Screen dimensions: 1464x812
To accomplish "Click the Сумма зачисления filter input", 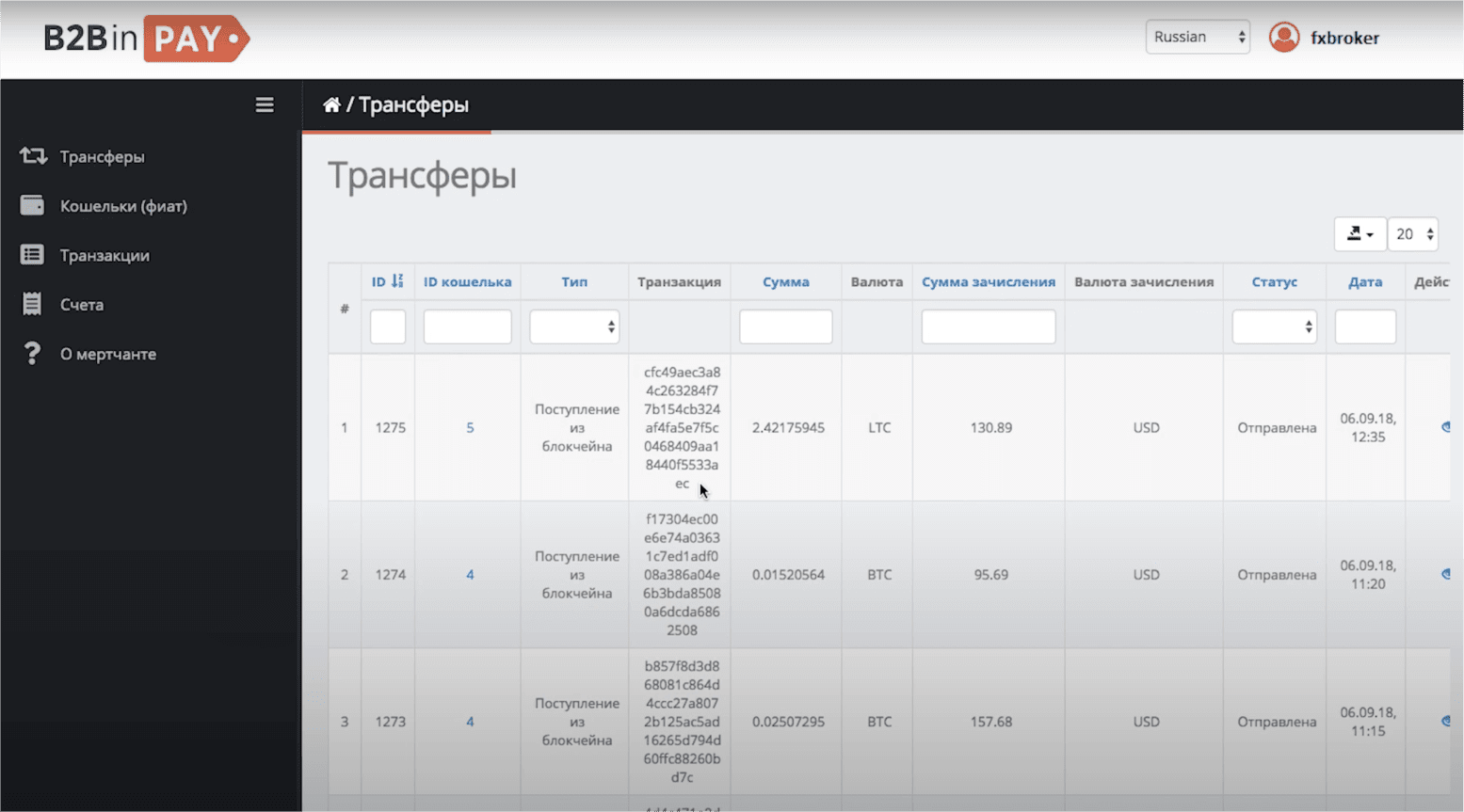I will [989, 326].
